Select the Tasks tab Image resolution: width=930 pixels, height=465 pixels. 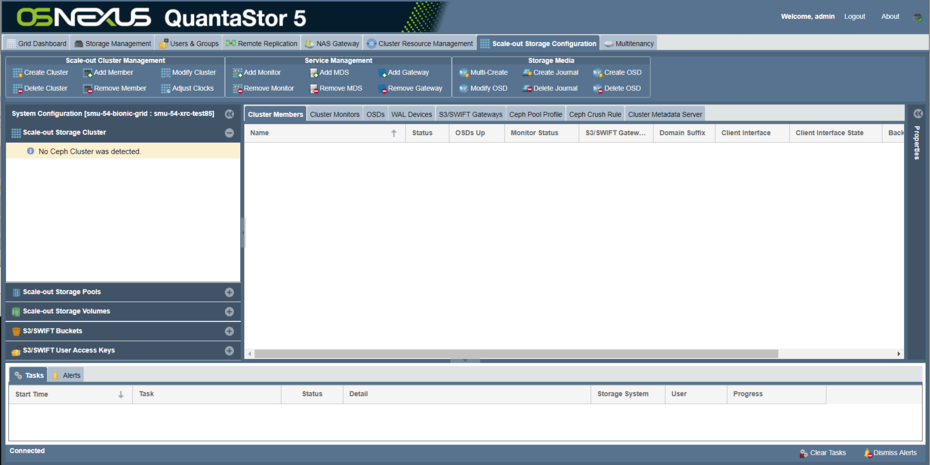click(x=28, y=375)
